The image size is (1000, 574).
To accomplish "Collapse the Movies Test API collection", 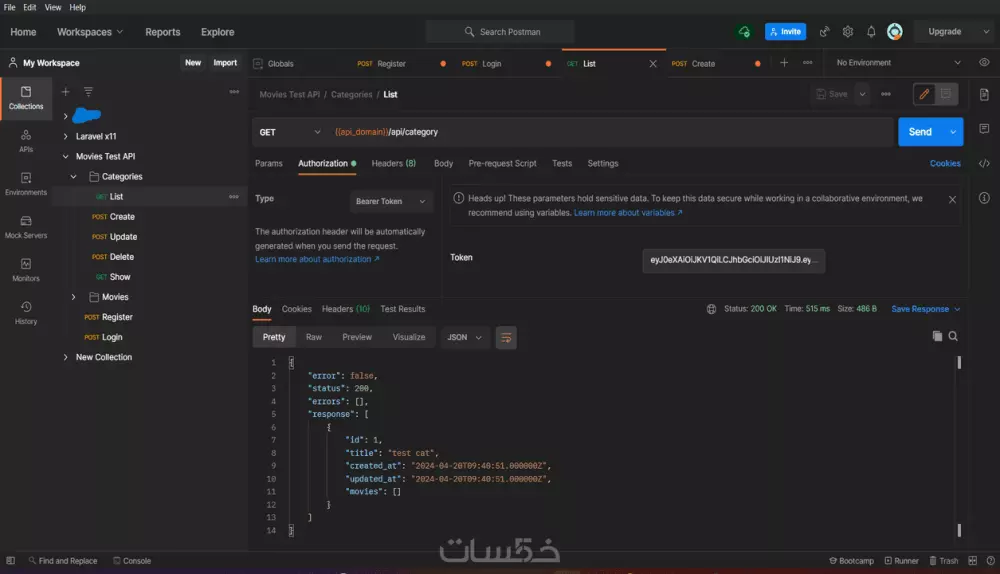I will coord(65,156).
